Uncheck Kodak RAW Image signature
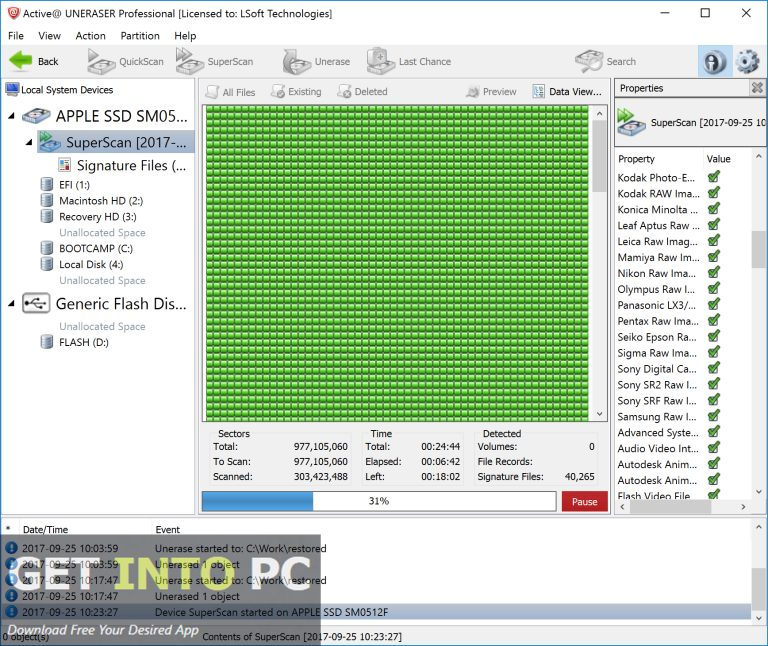Viewport: 768px width, 646px height. click(x=714, y=193)
